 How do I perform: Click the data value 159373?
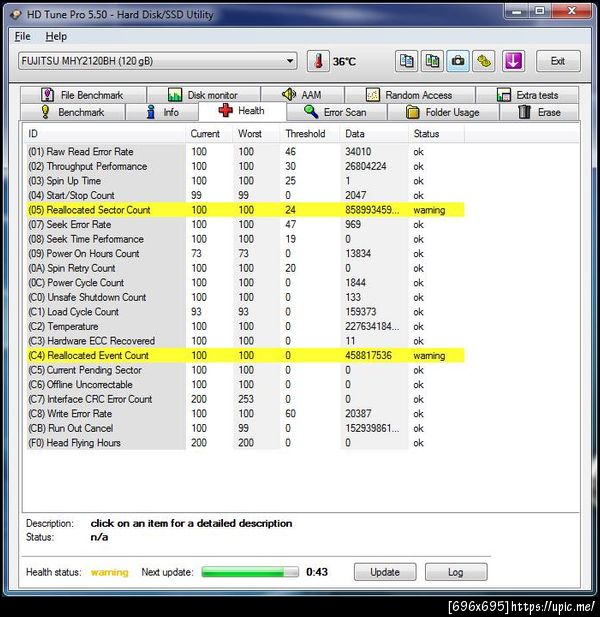tap(360, 312)
